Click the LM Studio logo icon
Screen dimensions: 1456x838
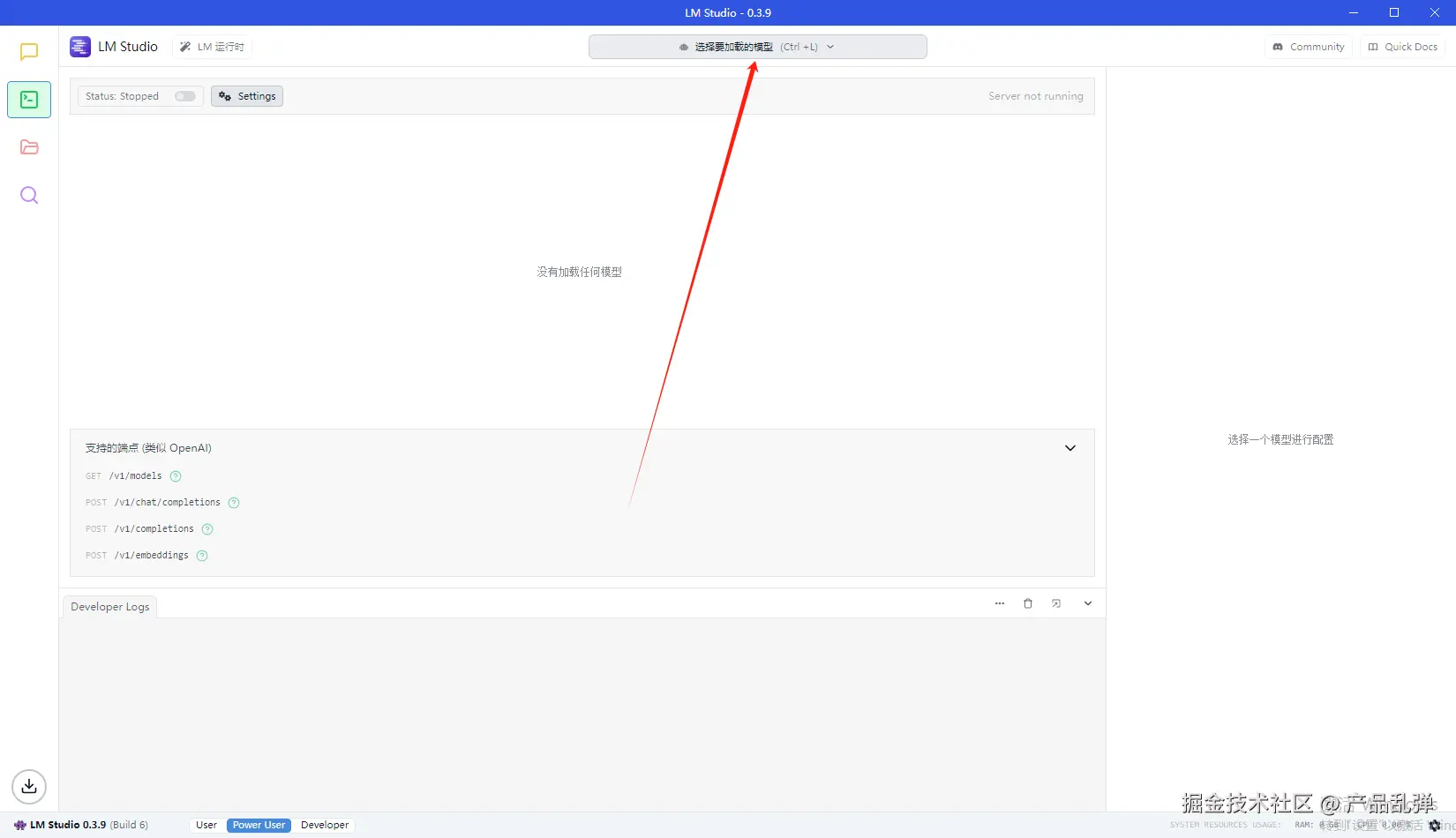tap(80, 47)
